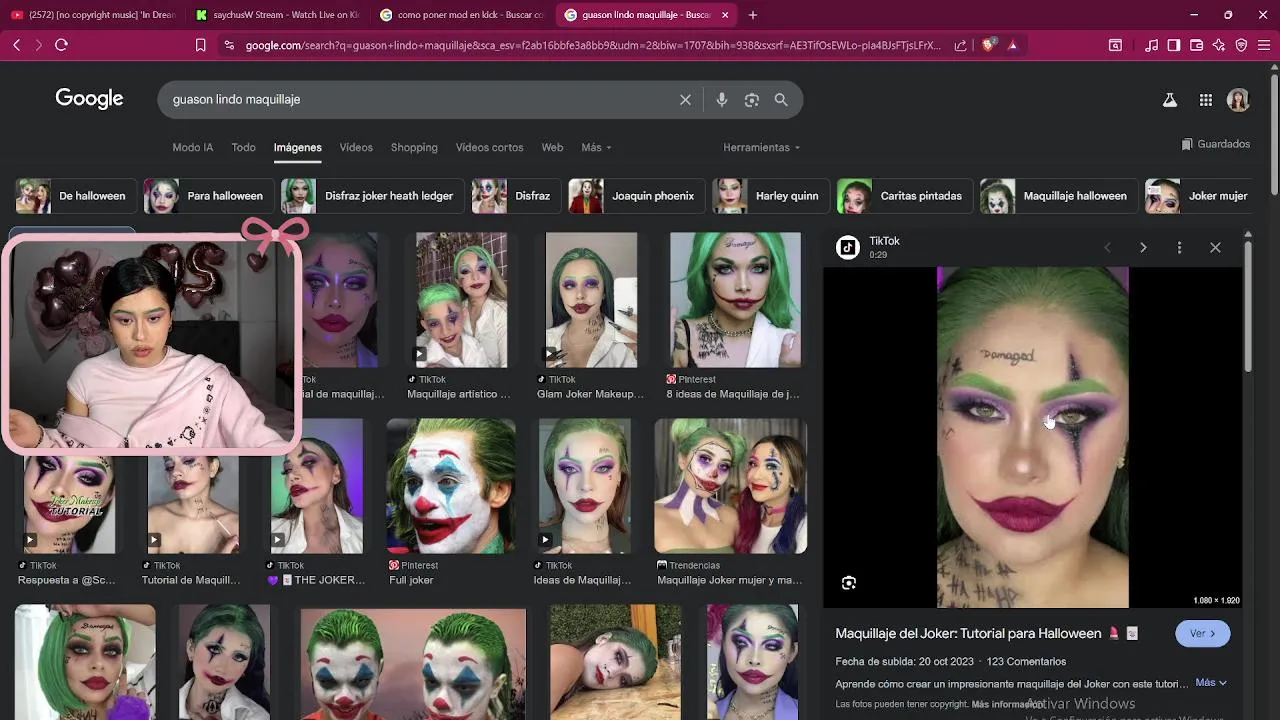Select the 'Joker mujer' filter chip

1201,196
